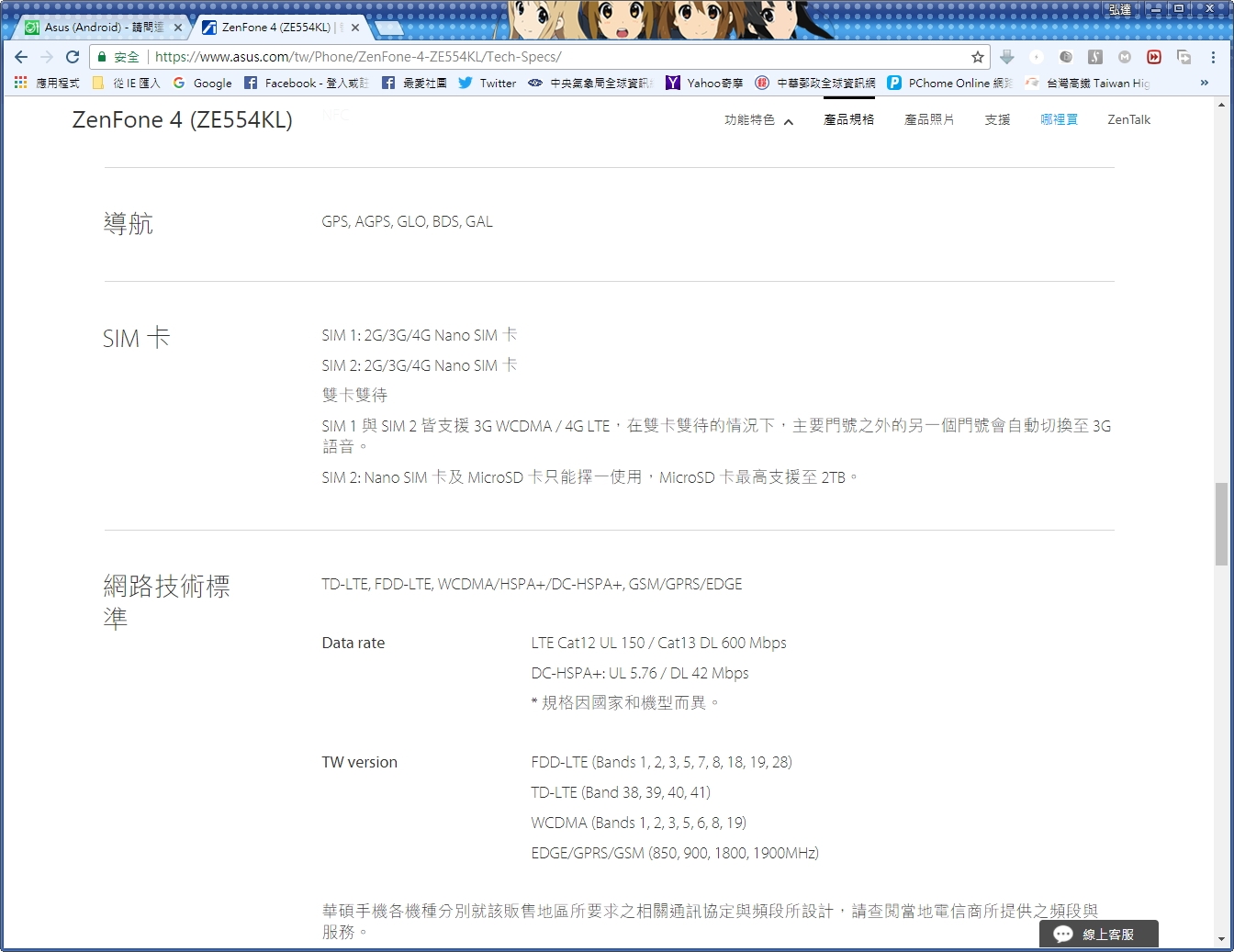This screenshot has width=1234, height=952.
Task: Reload the ASUS Tech-Specs page
Action: [73, 57]
